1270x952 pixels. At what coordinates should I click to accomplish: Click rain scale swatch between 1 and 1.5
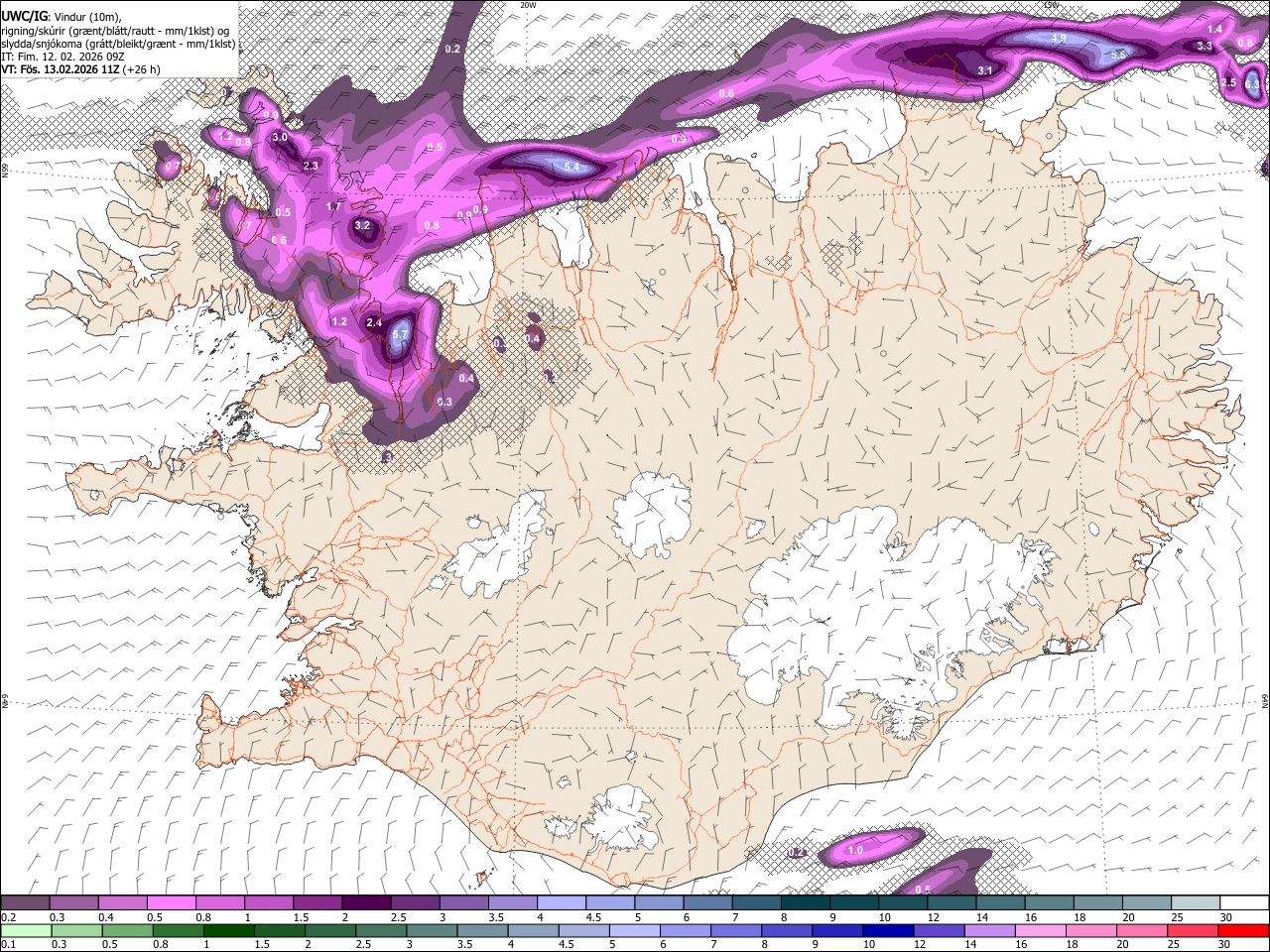pos(229,930)
